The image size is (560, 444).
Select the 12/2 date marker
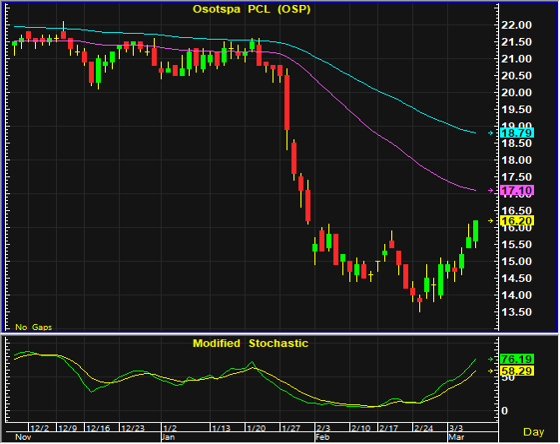click(x=39, y=428)
